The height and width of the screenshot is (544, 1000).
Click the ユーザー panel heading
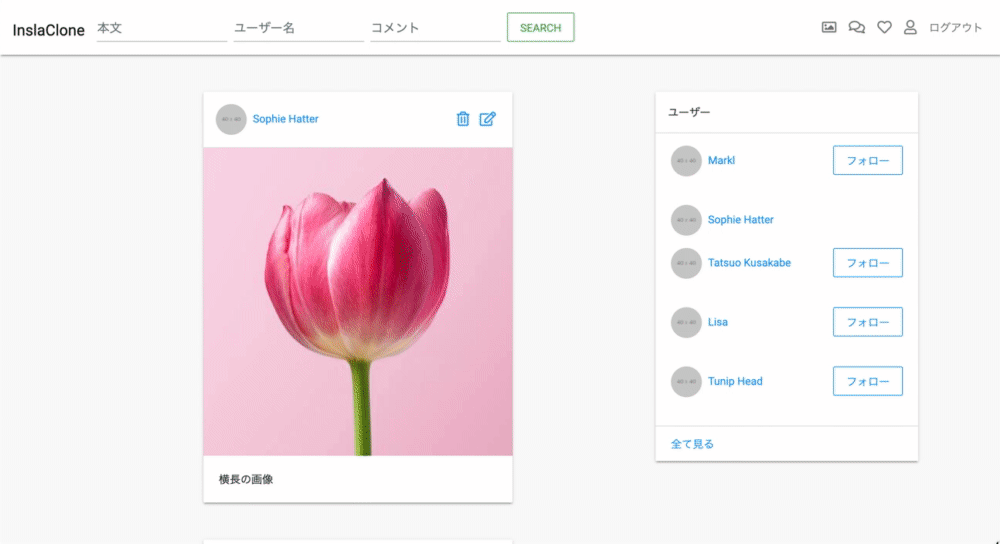coord(689,112)
